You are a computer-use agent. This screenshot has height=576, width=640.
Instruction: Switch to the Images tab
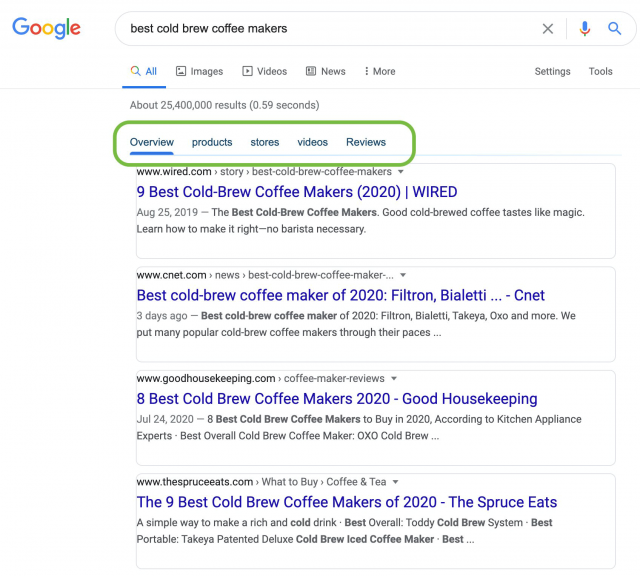tap(199, 71)
